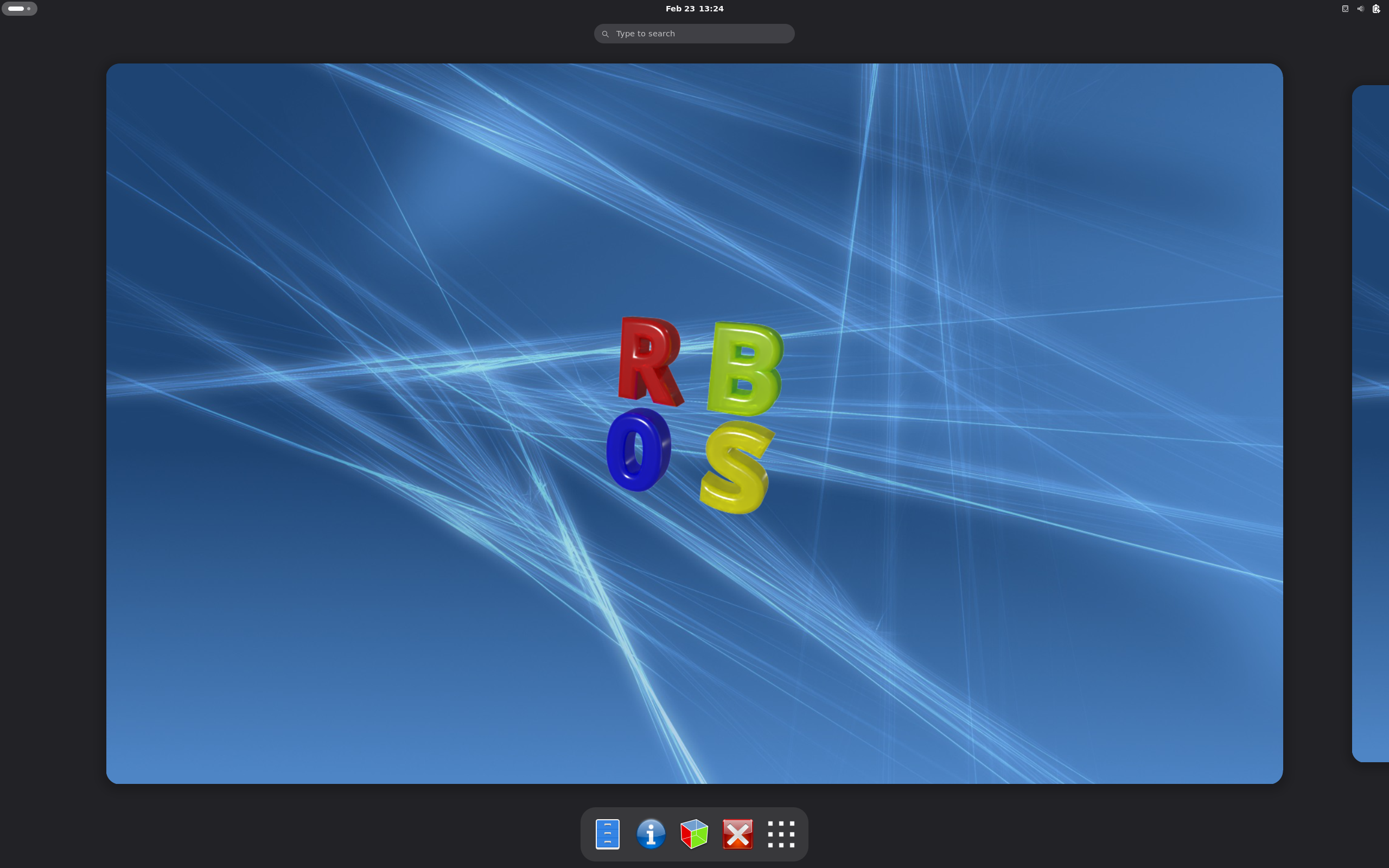Screen dimensions: 1389x868
Task: Click the search magnifier icon
Action: pos(605,34)
